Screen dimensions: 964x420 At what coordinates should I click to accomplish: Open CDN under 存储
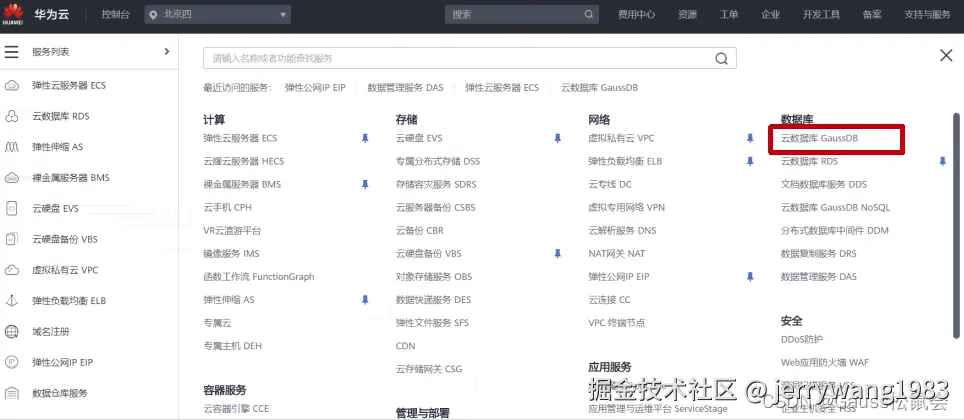pos(405,346)
